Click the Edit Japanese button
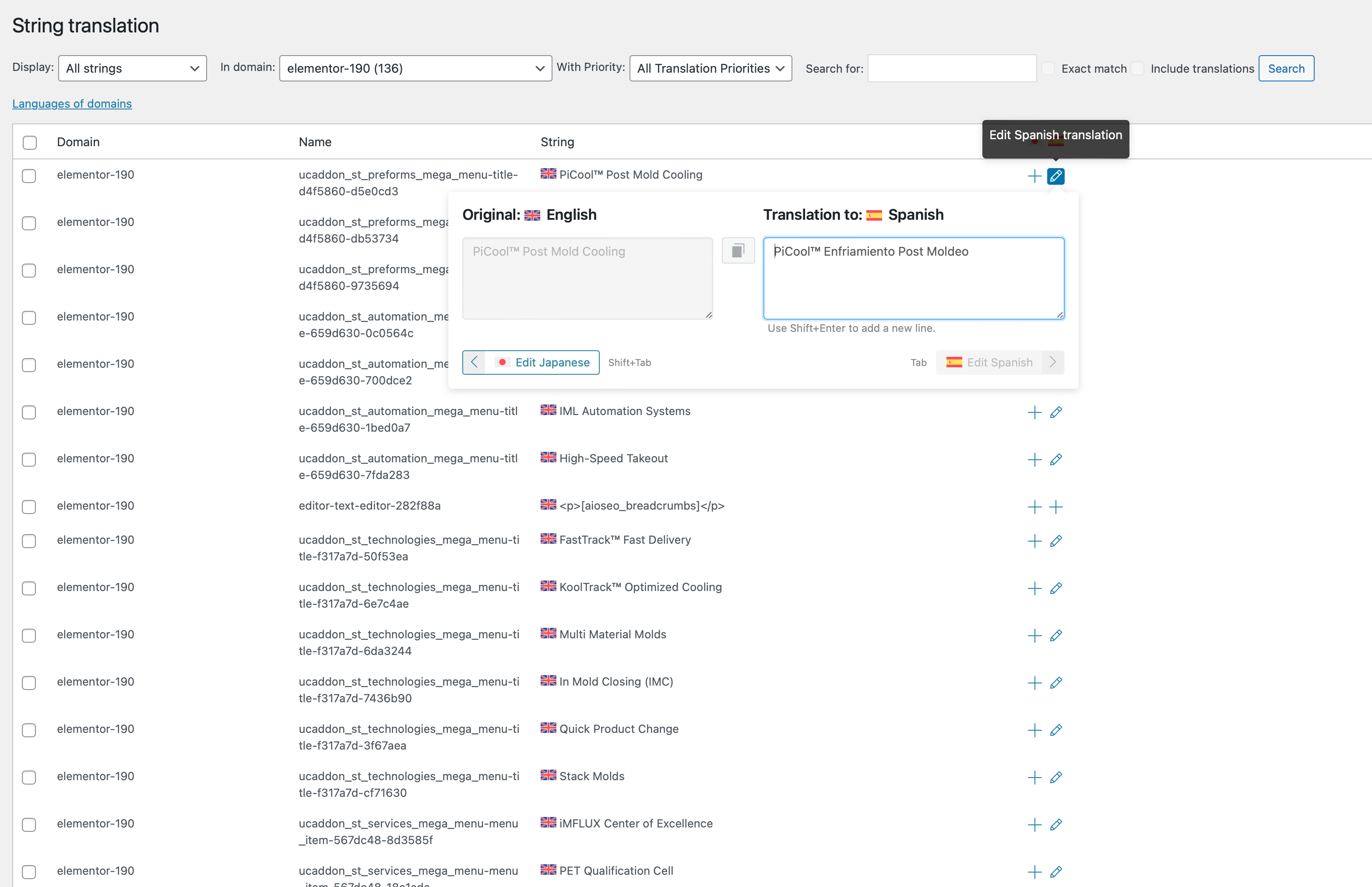The width and height of the screenshot is (1372, 887). (x=531, y=363)
